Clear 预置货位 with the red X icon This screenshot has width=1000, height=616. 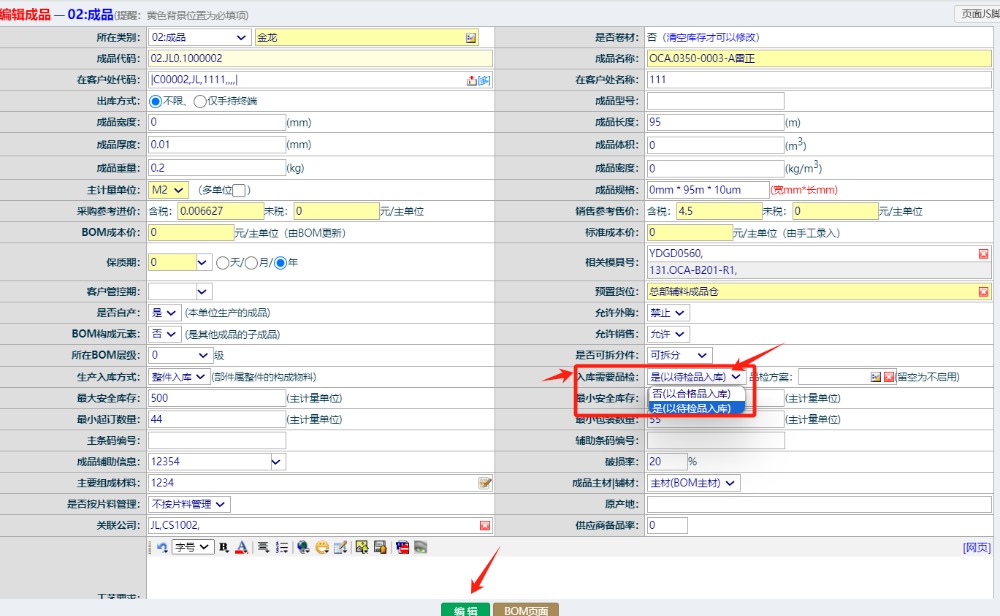(x=983, y=292)
